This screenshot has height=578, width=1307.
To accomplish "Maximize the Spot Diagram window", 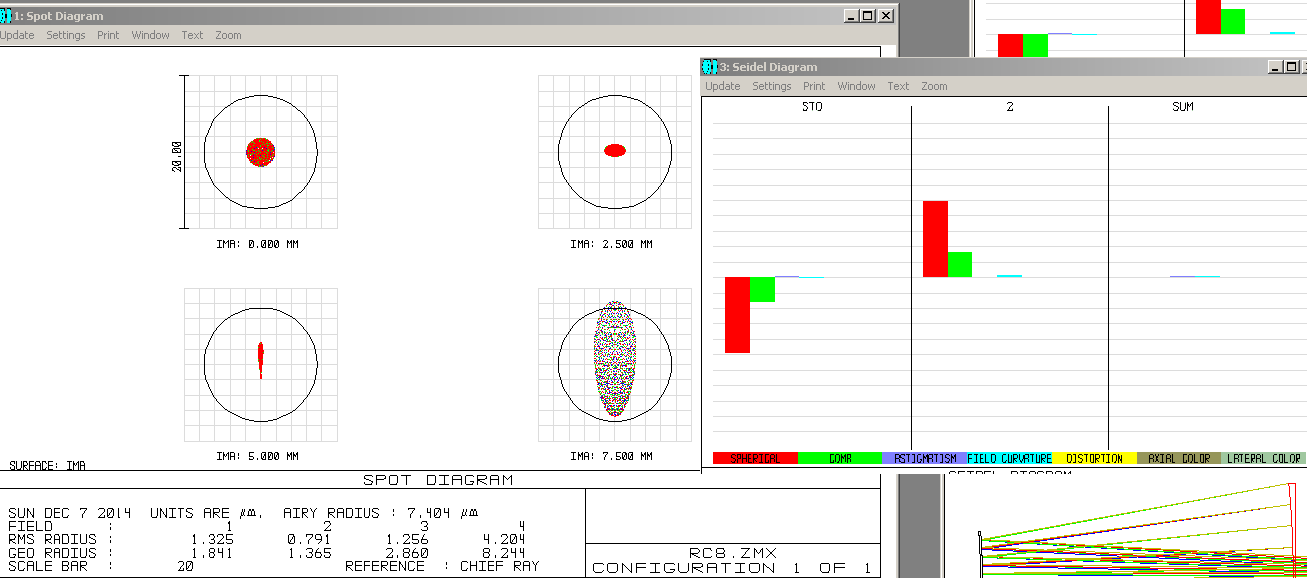I will pyautogui.click(x=867, y=16).
